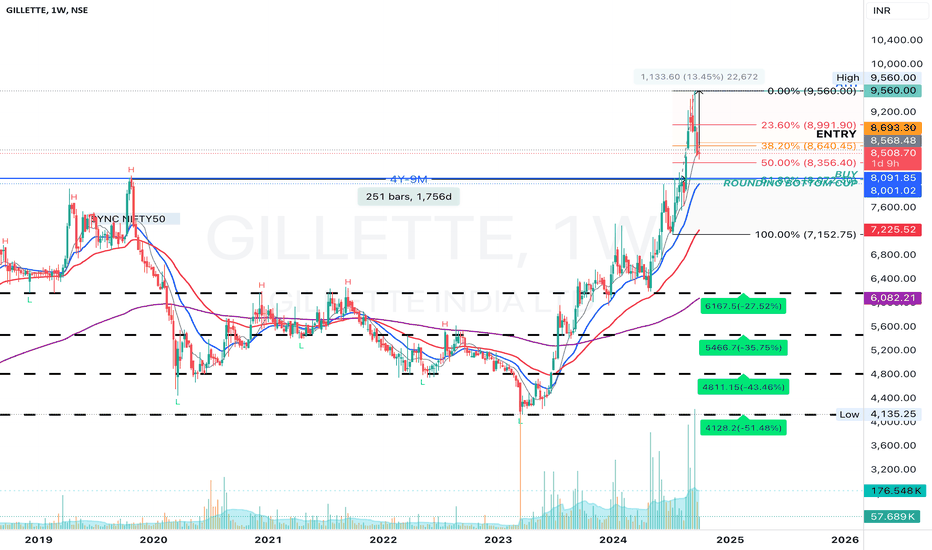
Task: Select the red 8,508.70 last price tag
Action: click(x=893, y=153)
